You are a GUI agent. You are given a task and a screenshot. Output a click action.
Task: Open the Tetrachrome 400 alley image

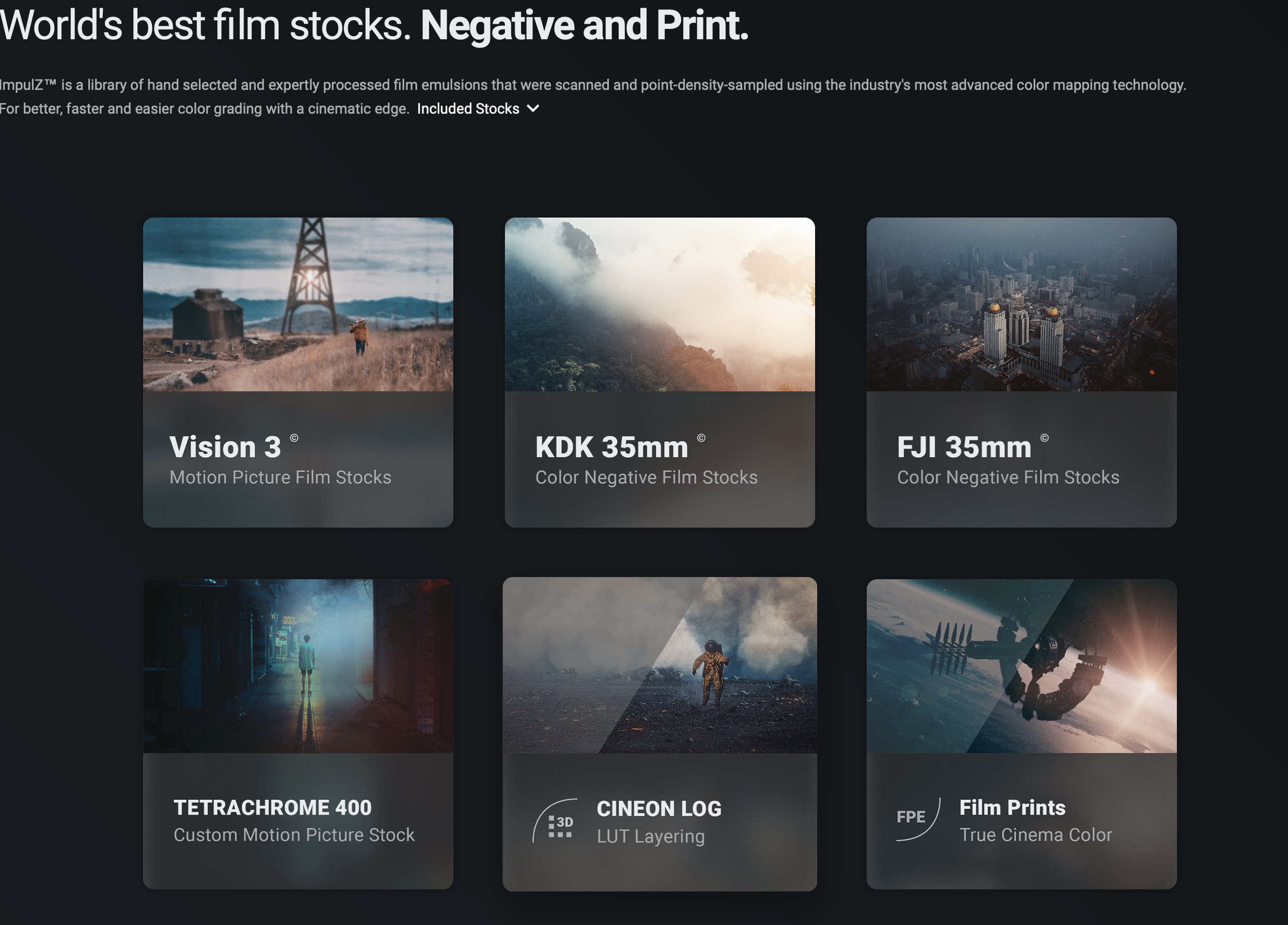298,666
